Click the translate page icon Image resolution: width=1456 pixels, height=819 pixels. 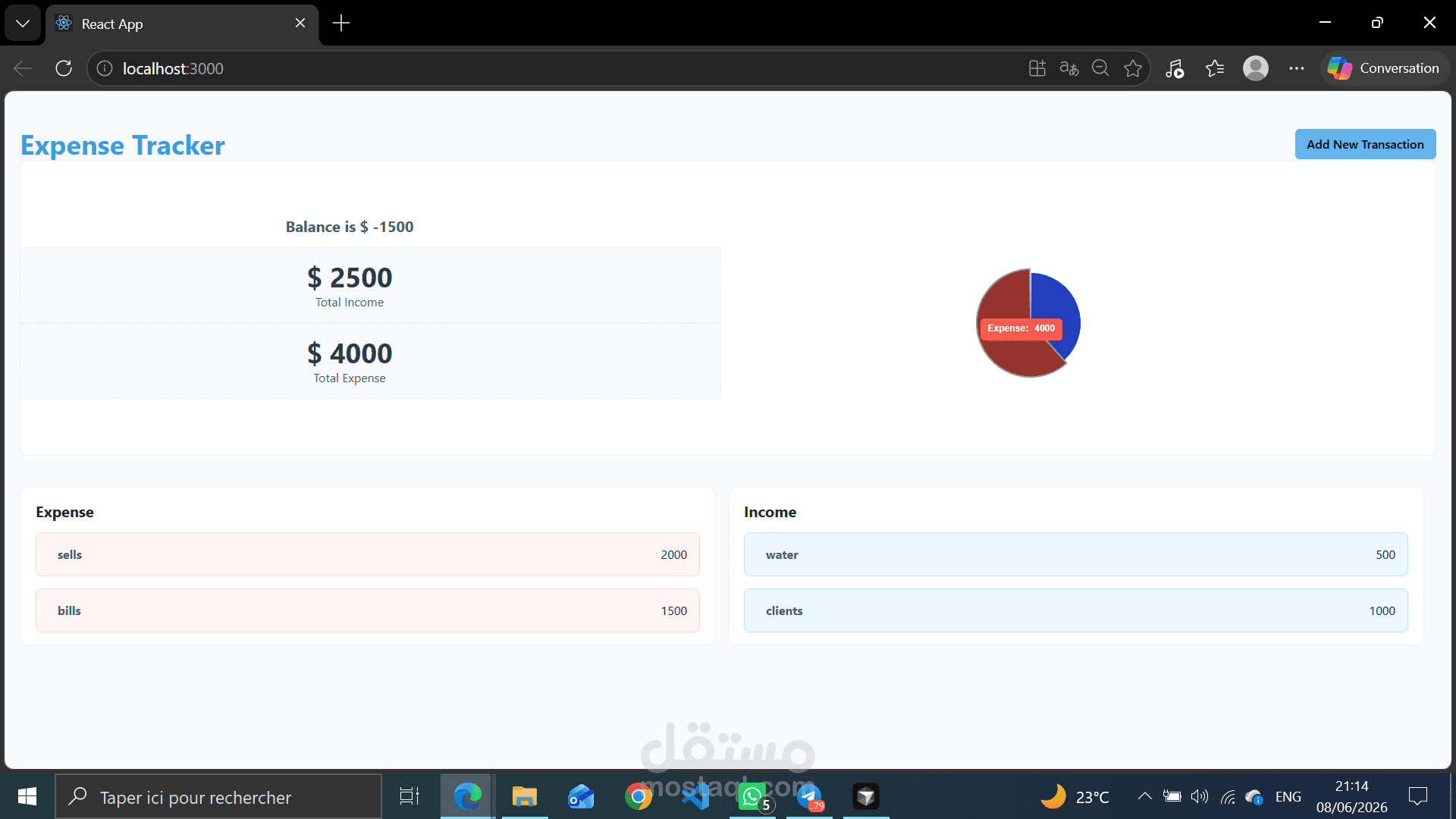pyautogui.click(x=1069, y=68)
